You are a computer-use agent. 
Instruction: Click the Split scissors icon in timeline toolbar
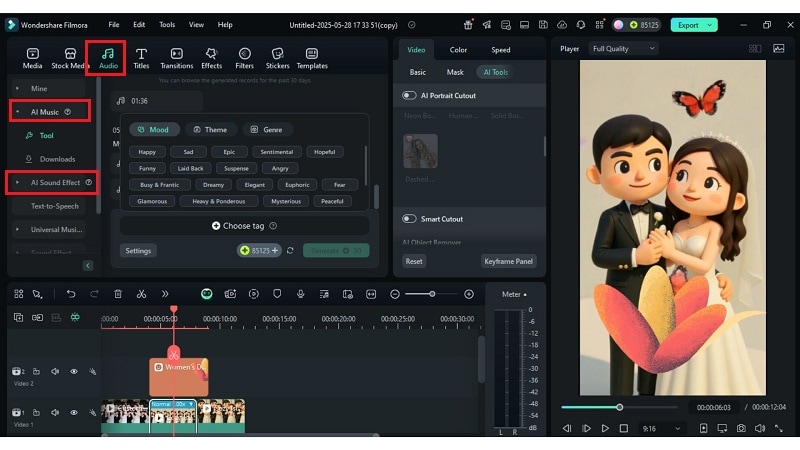point(141,294)
